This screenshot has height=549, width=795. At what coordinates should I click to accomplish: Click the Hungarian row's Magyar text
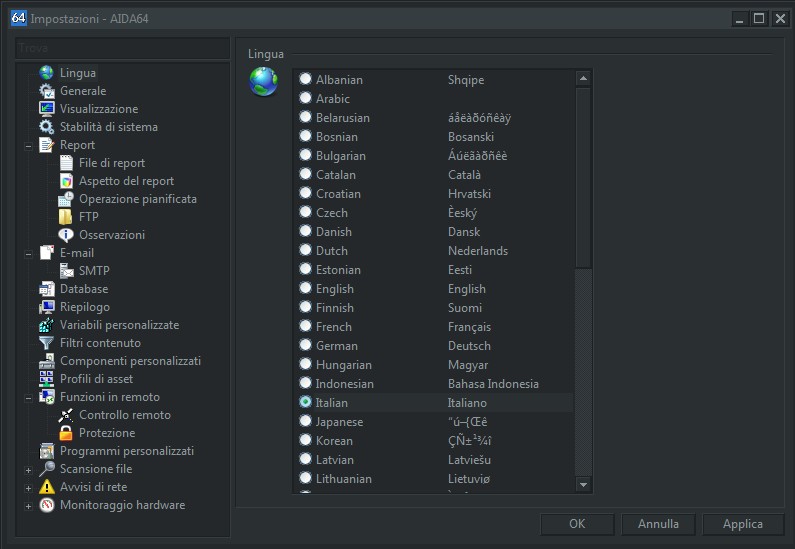click(x=468, y=365)
